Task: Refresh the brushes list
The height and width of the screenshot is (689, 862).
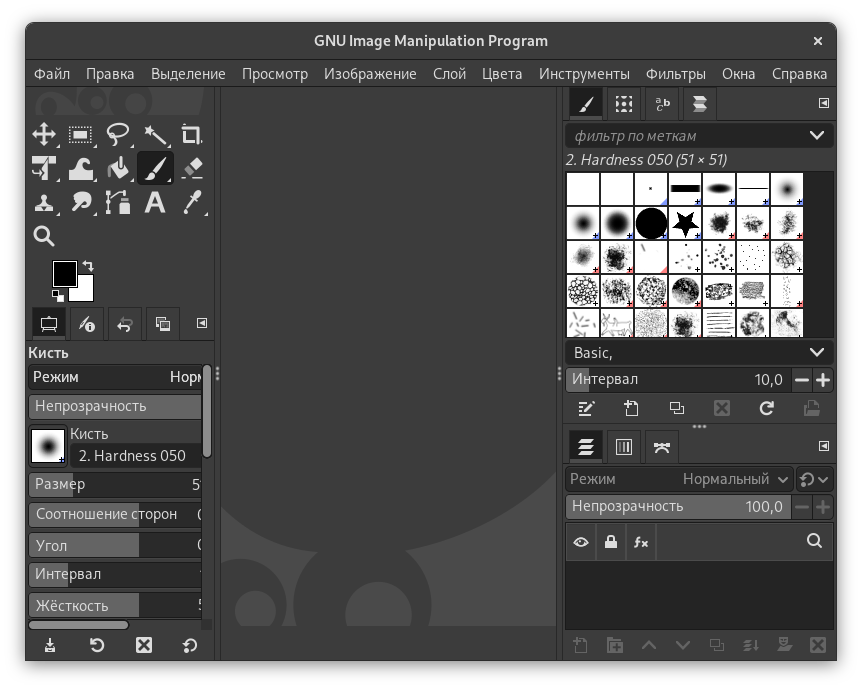Action: (x=766, y=408)
